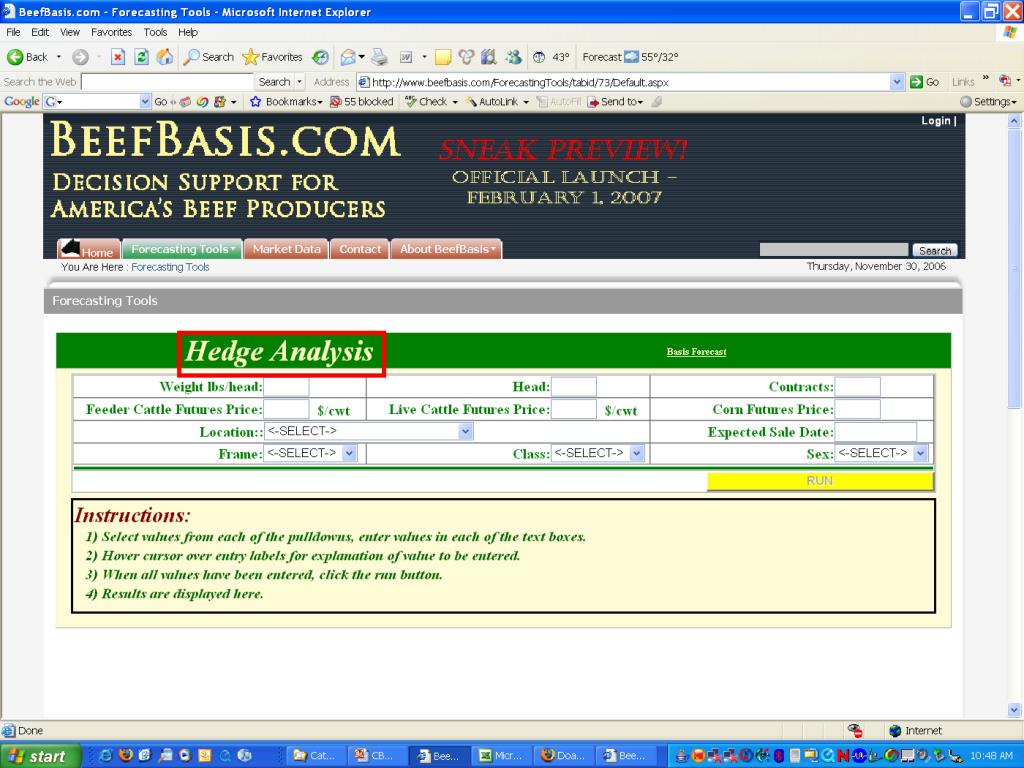
Task: Click the Forecasting Tools breadcrumb link
Action: (170, 267)
